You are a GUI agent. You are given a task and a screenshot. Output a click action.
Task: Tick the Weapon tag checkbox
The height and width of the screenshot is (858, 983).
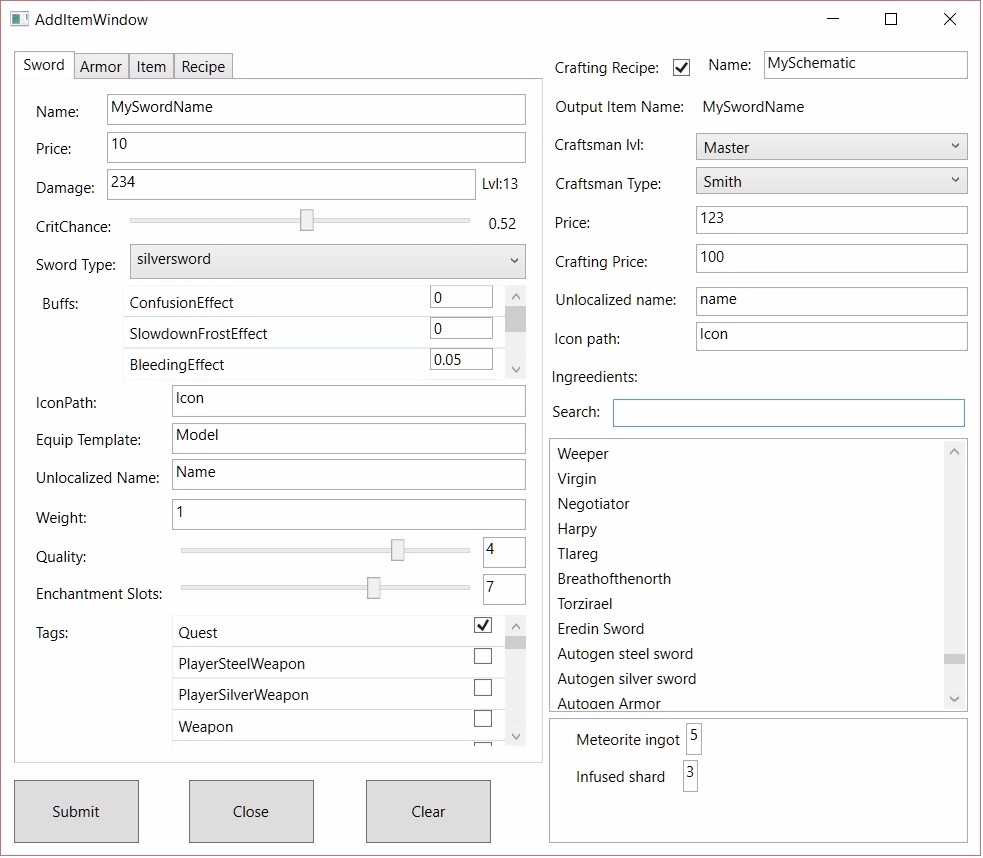click(483, 718)
